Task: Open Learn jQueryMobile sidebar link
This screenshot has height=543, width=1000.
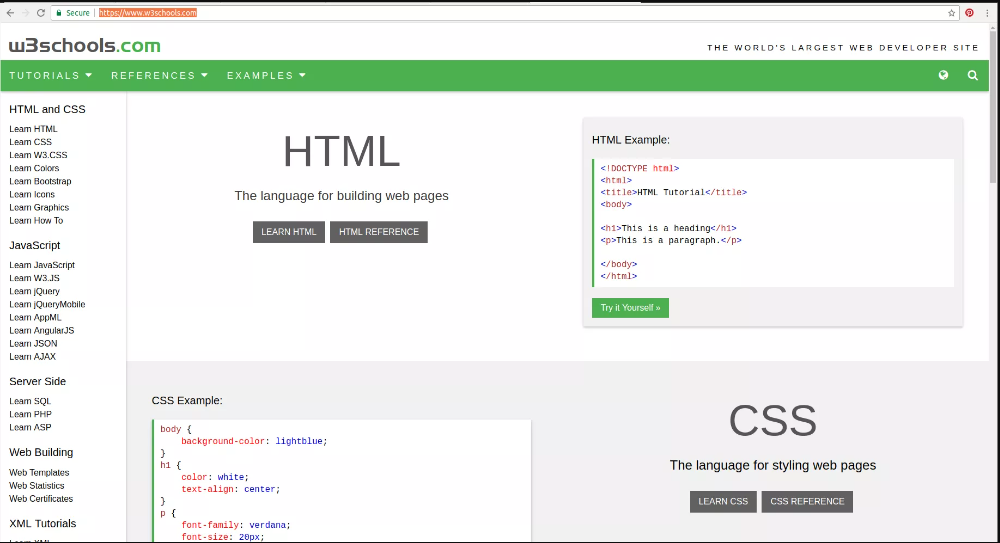Action: pos(47,304)
